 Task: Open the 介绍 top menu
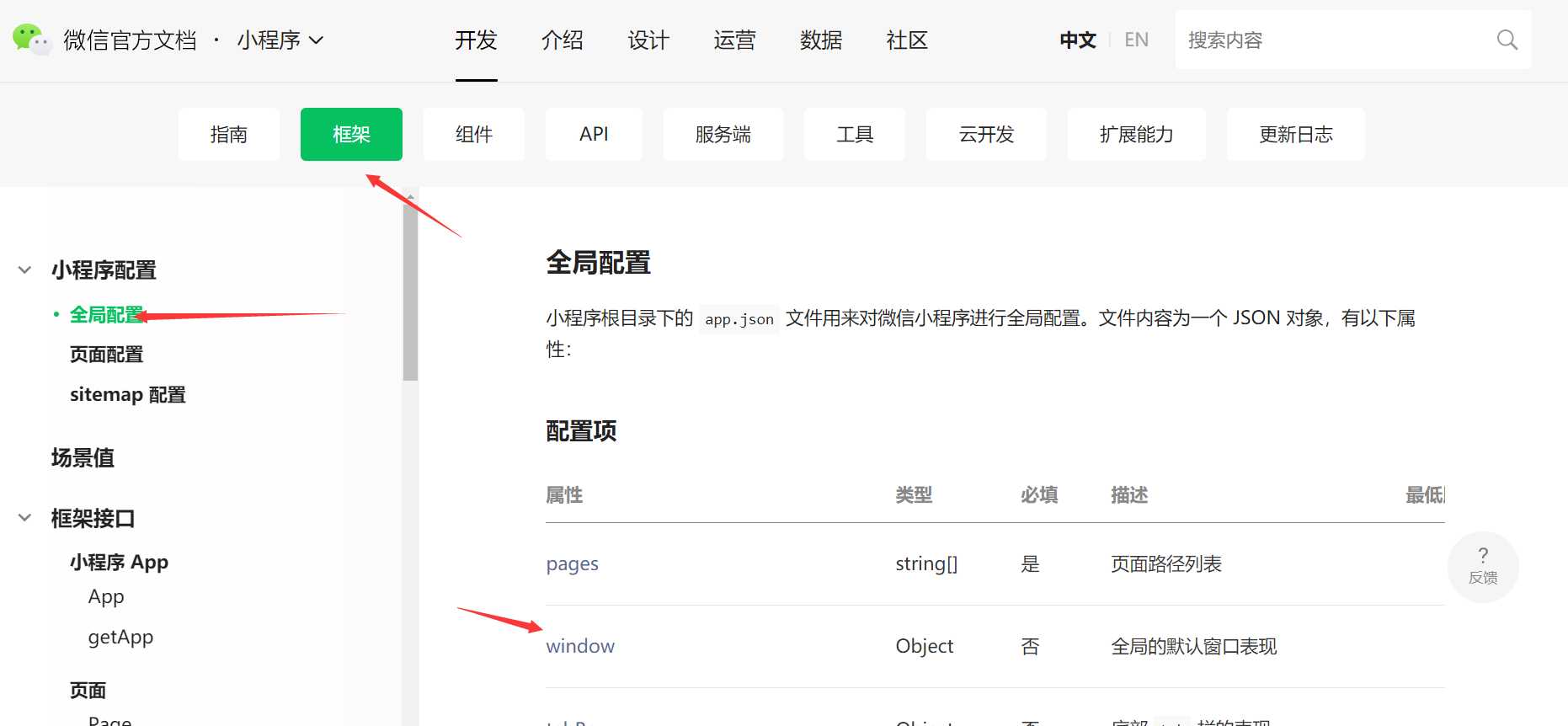(562, 40)
